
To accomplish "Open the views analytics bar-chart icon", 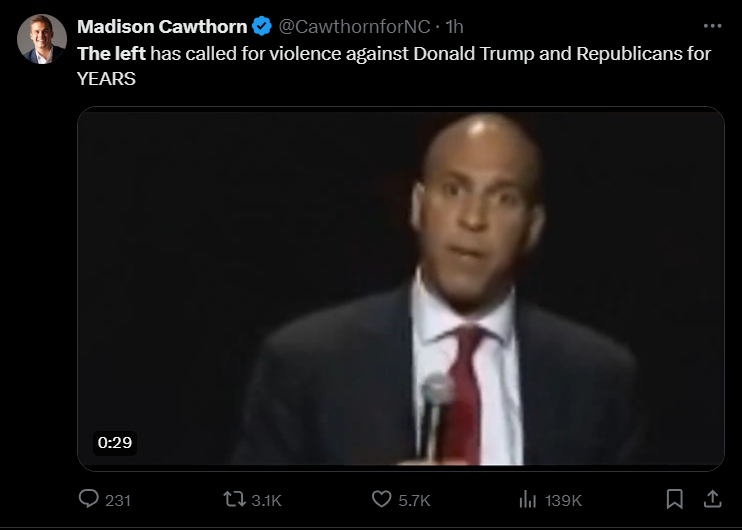I will (x=528, y=499).
